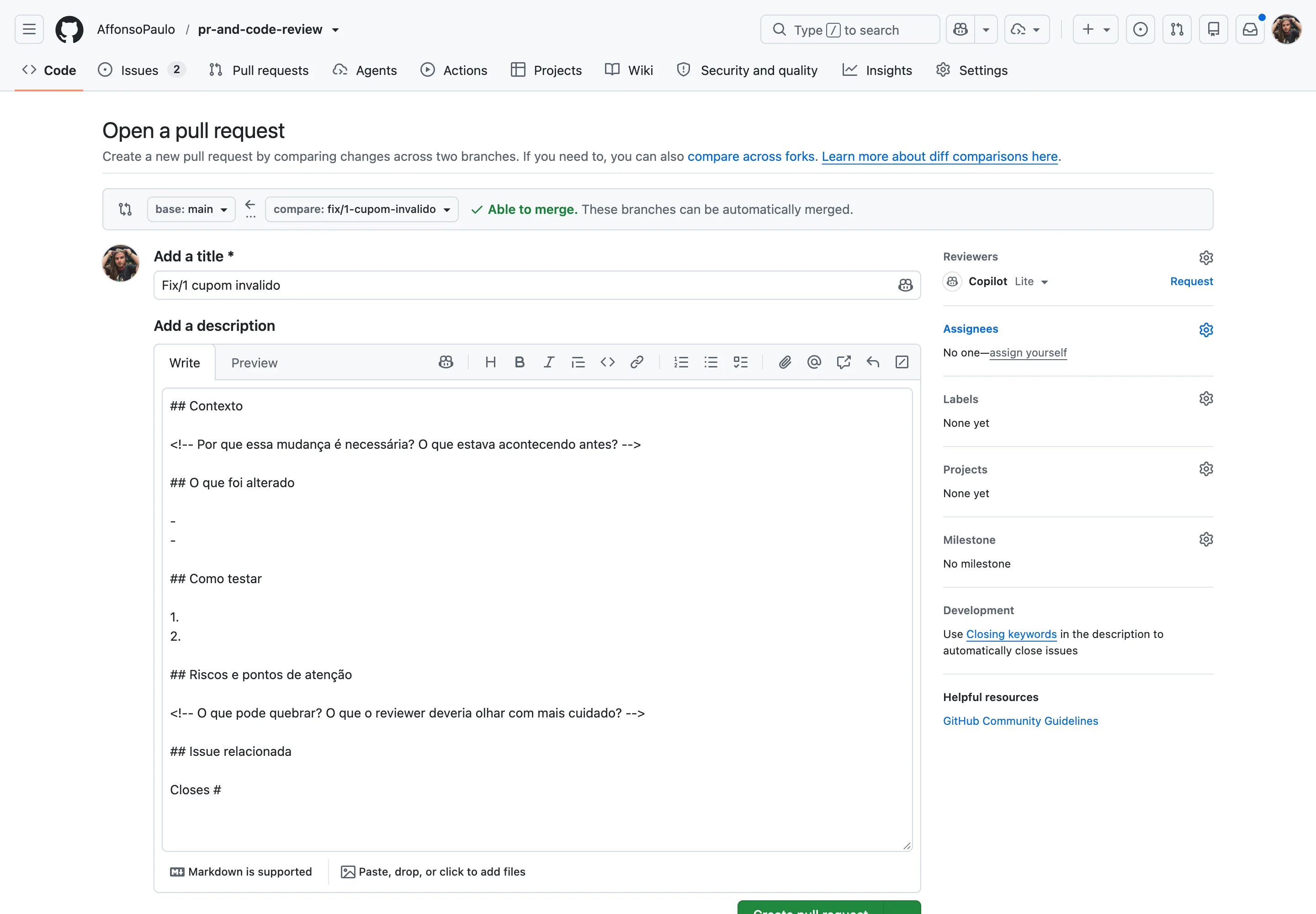Open Security and quality tab
1316x914 pixels.
click(x=747, y=70)
